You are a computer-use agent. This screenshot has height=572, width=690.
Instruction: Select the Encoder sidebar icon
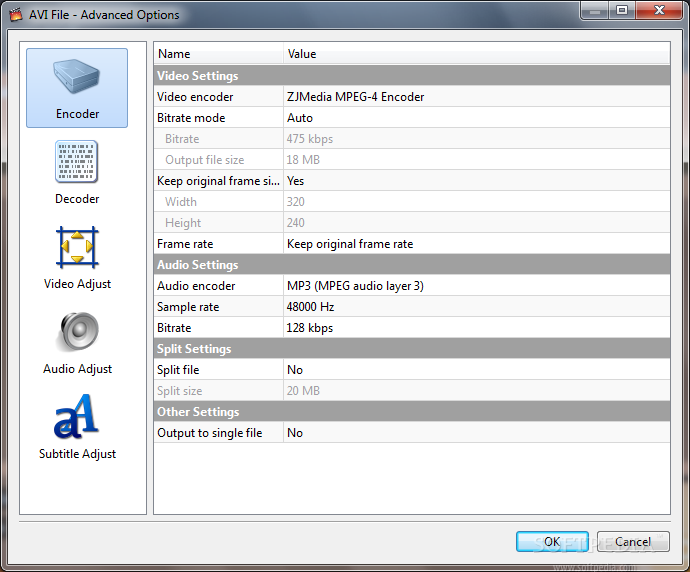point(77,88)
